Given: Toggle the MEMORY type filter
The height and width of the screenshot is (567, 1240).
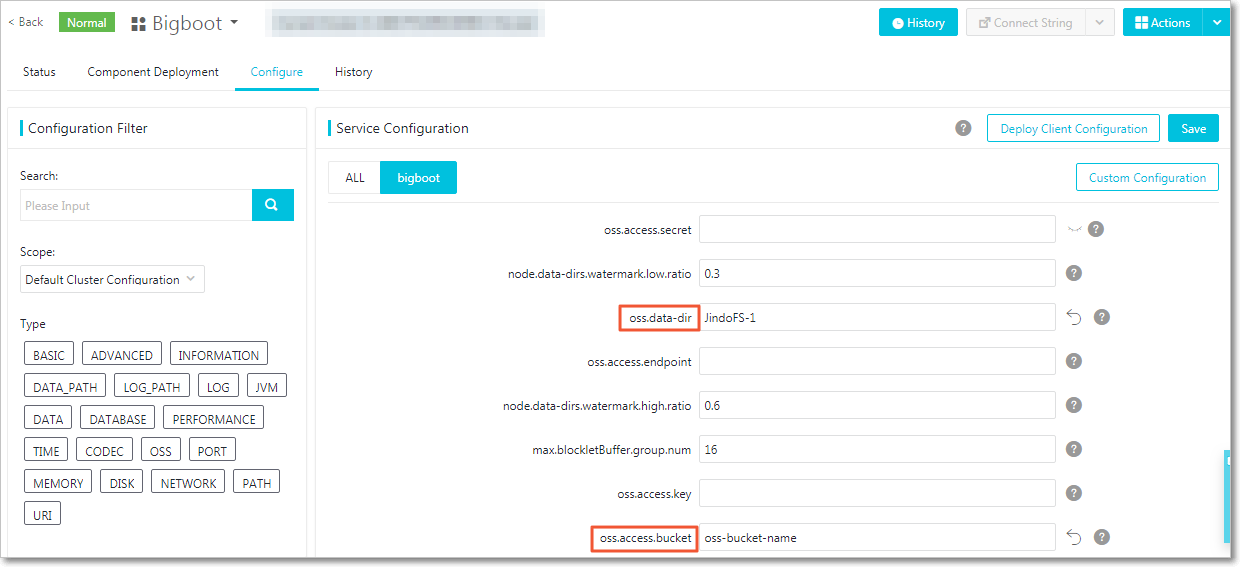Looking at the screenshot, I should pos(58,483).
